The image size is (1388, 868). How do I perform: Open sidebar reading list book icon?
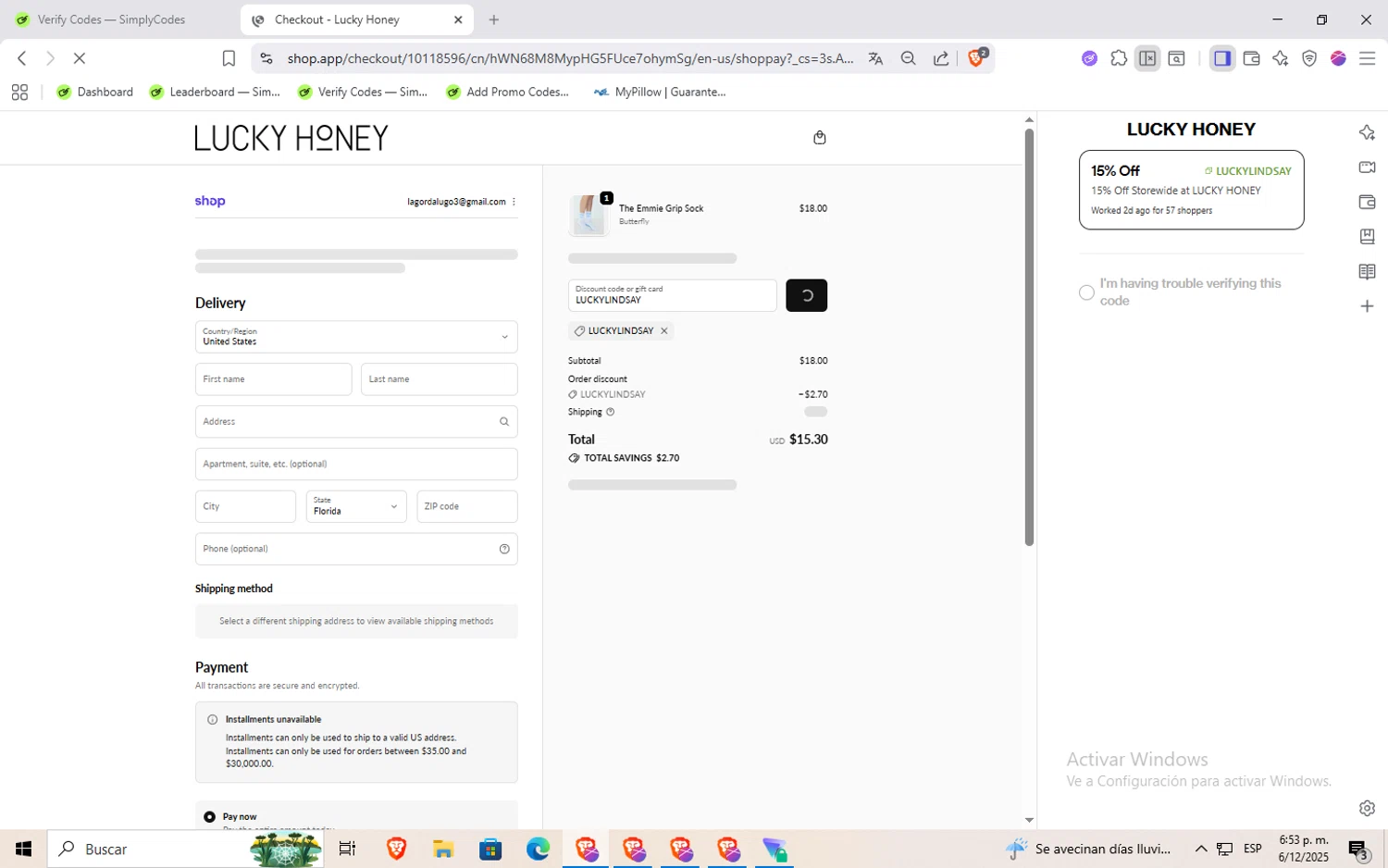click(1367, 271)
